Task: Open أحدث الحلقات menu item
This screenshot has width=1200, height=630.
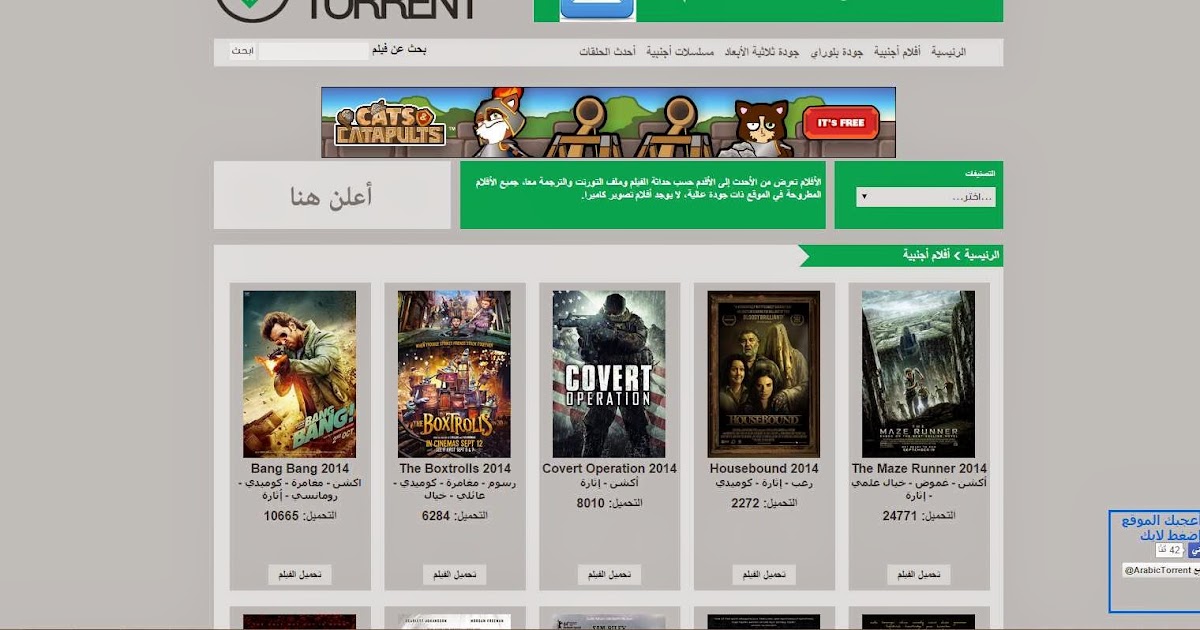Action: (x=607, y=51)
